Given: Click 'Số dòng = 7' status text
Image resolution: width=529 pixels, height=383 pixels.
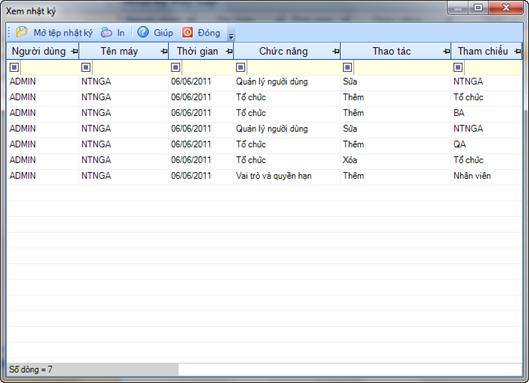Looking at the screenshot, I should [31, 370].
